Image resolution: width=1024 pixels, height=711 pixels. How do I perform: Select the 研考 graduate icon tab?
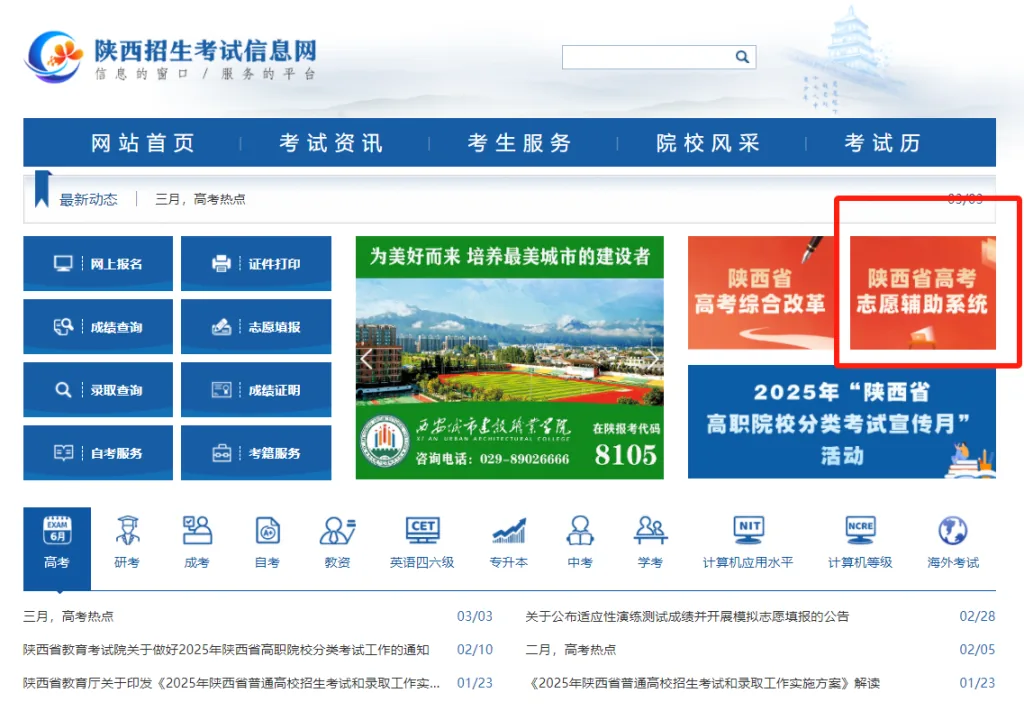[127, 542]
